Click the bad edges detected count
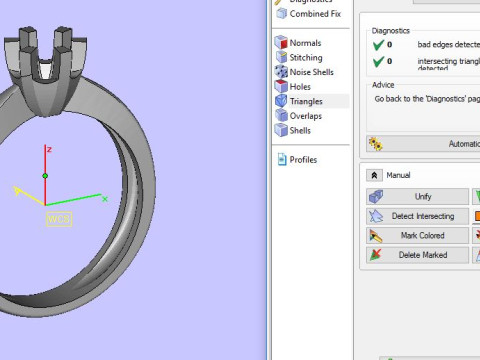This screenshot has width=480, height=360. pyautogui.click(x=389, y=44)
